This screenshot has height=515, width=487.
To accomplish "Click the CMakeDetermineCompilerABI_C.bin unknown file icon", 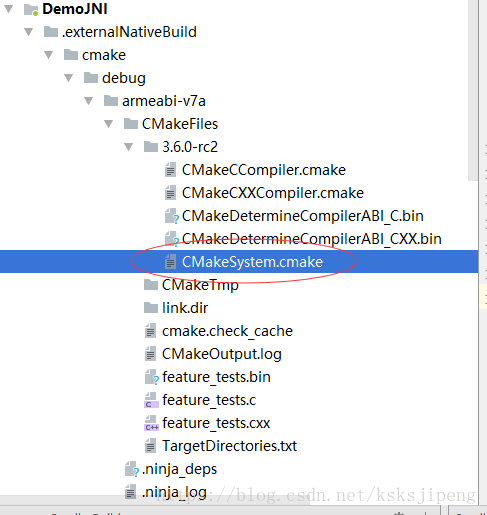I will pos(172,216).
